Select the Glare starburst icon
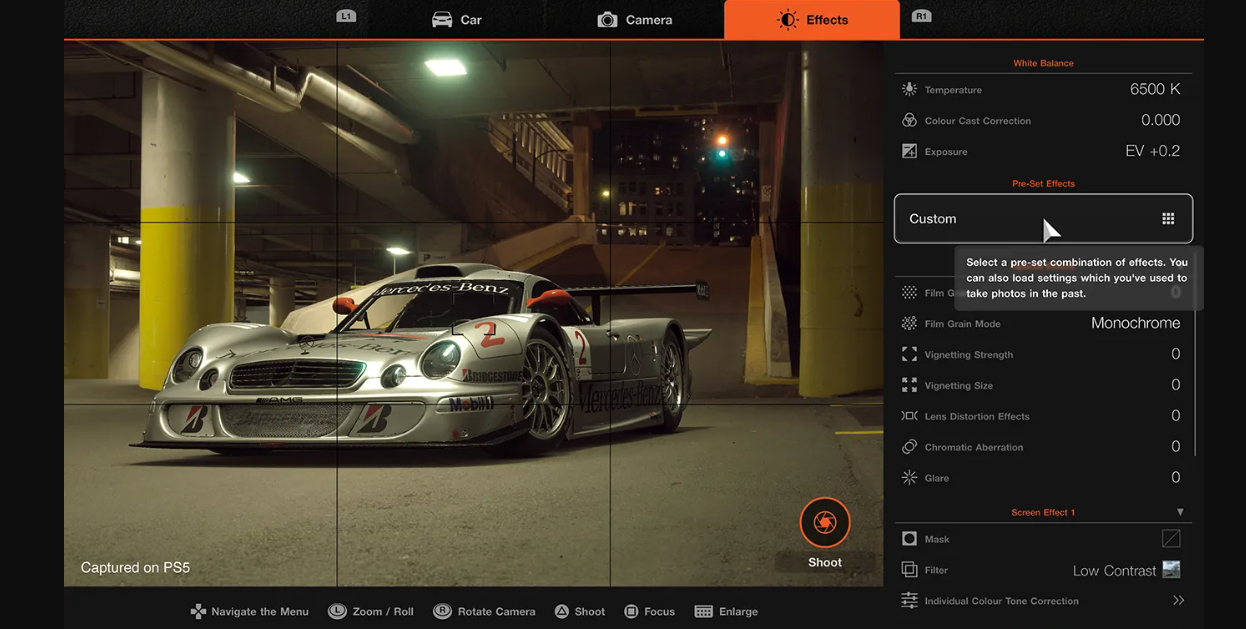 tap(909, 478)
